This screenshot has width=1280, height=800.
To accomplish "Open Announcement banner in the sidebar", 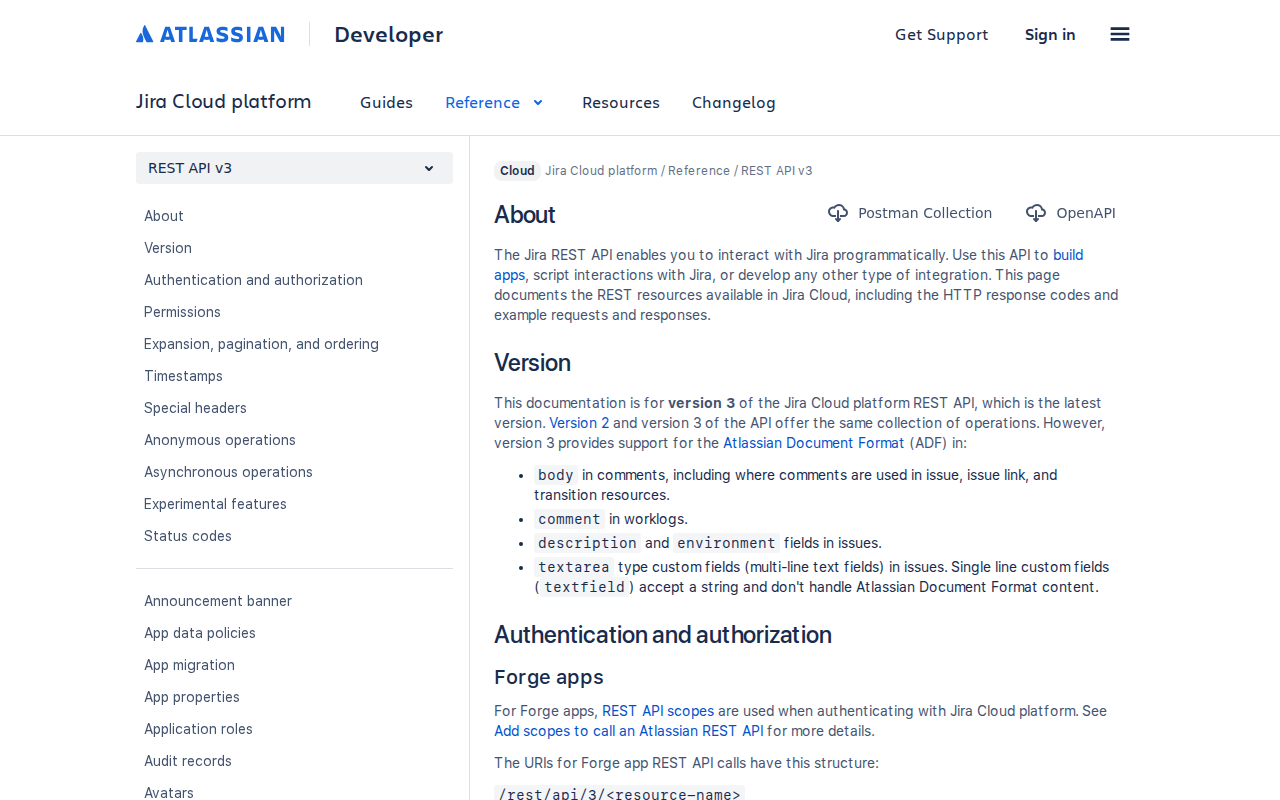I will pos(218,601).
